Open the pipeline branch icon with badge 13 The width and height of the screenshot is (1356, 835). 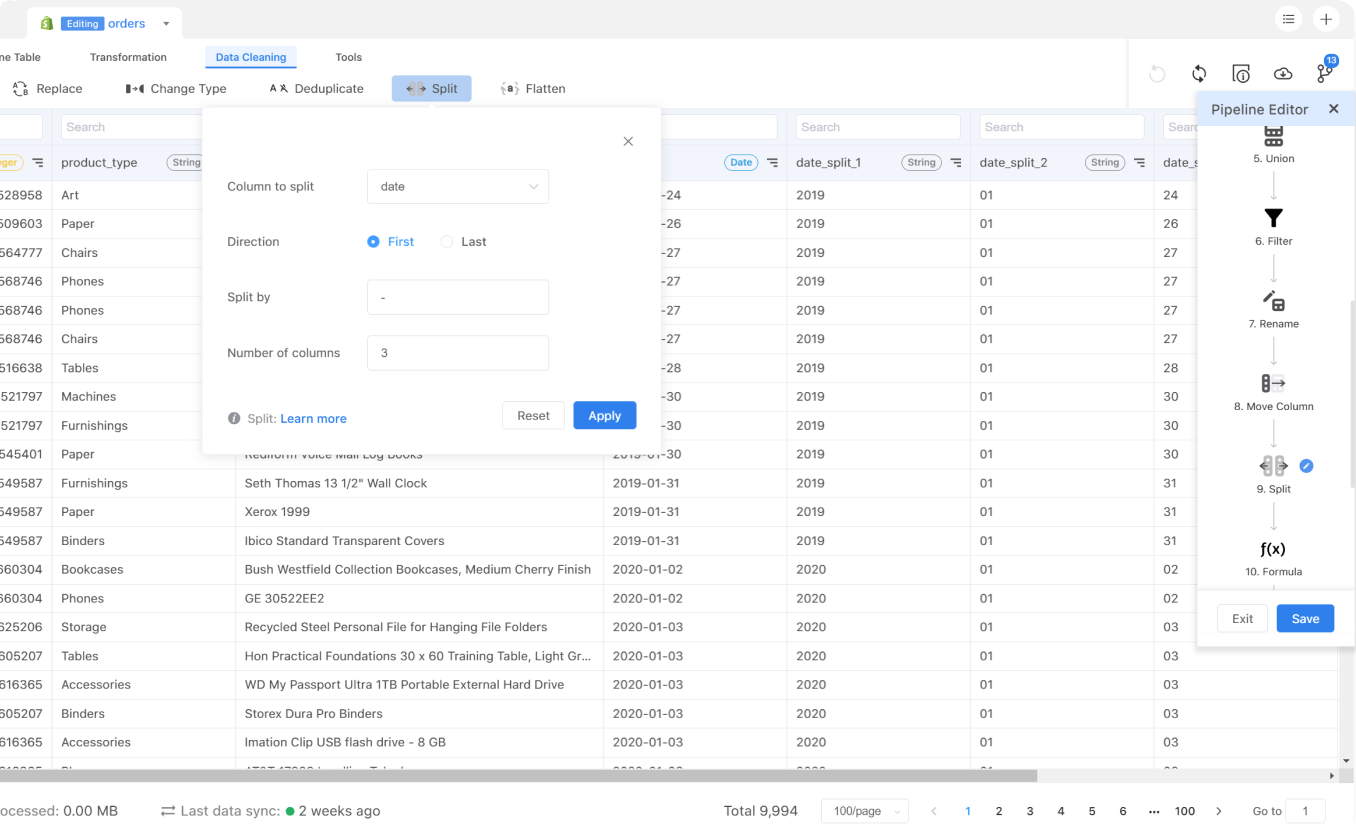click(x=1325, y=73)
